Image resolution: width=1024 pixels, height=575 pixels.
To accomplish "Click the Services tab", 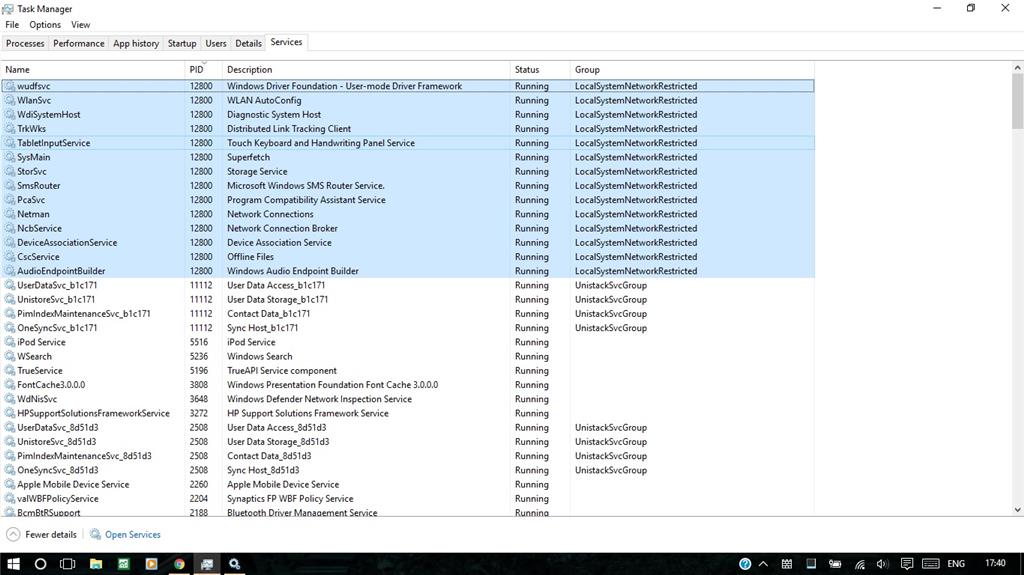I will pyautogui.click(x=286, y=42).
